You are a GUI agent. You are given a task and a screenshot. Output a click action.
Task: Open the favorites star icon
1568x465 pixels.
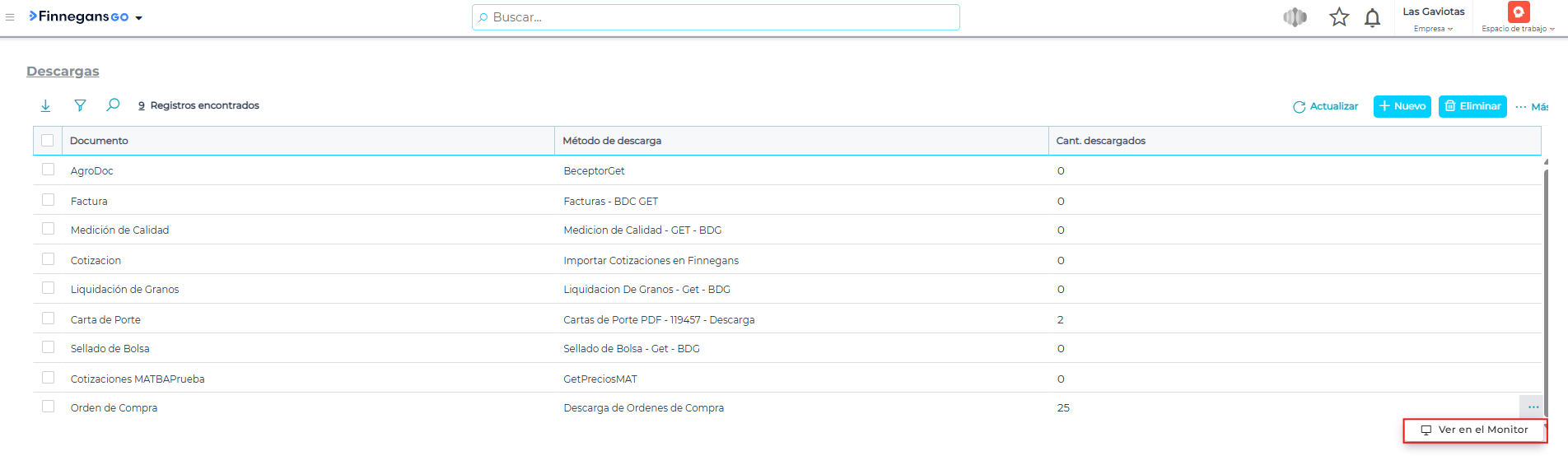pos(1339,17)
